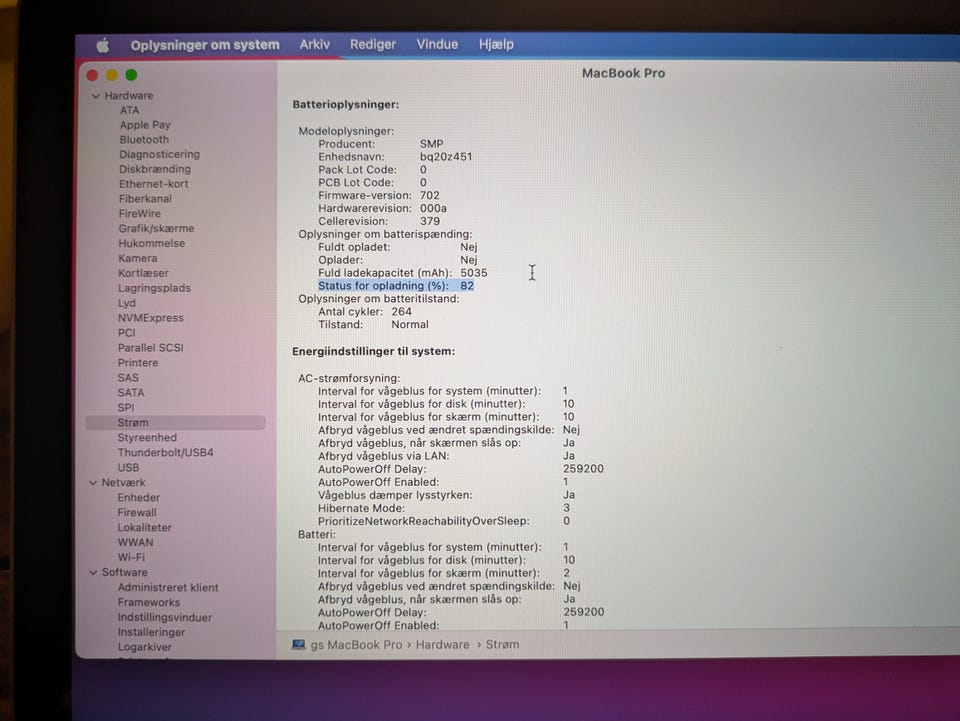Select Hukommelse in the sidebar
The height and width of the screenshot is (721, 960).
[151, 243]
